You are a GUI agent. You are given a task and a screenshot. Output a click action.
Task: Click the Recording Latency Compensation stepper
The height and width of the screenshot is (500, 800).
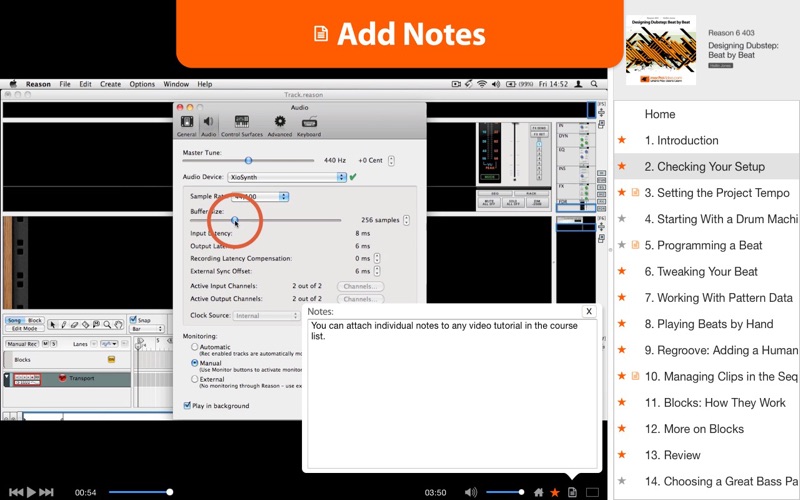point(377,258)
